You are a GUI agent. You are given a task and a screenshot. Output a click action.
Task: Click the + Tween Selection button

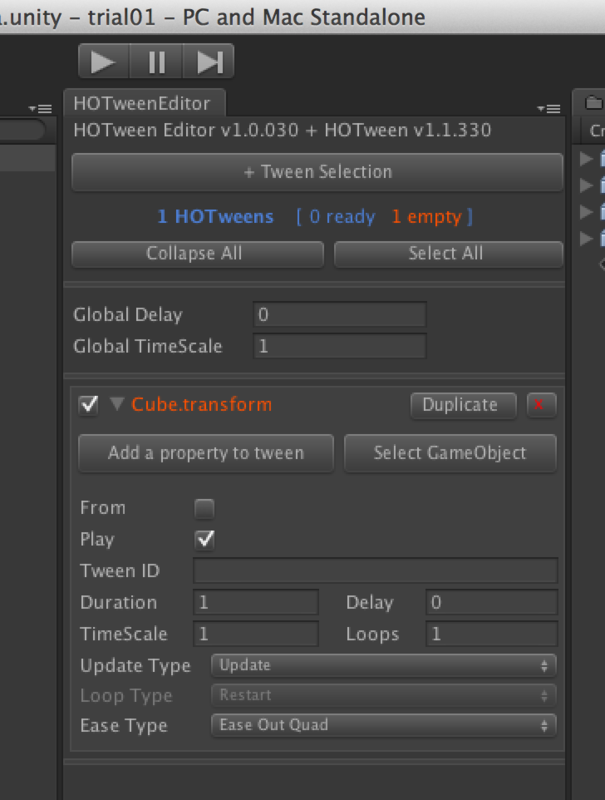point(317,172)
